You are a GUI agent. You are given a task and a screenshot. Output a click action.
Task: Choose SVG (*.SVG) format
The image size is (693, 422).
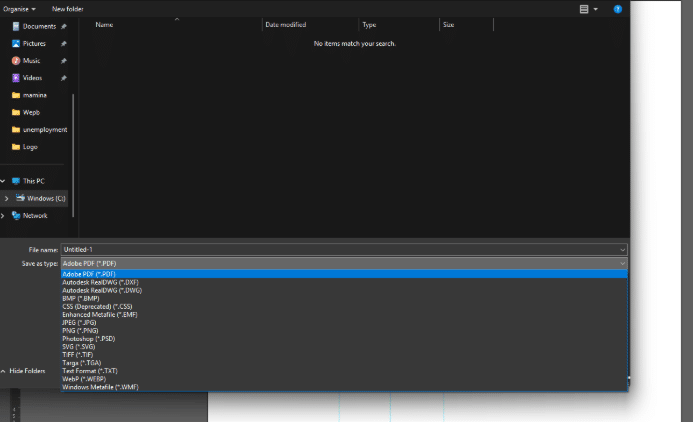coord(344,346)
